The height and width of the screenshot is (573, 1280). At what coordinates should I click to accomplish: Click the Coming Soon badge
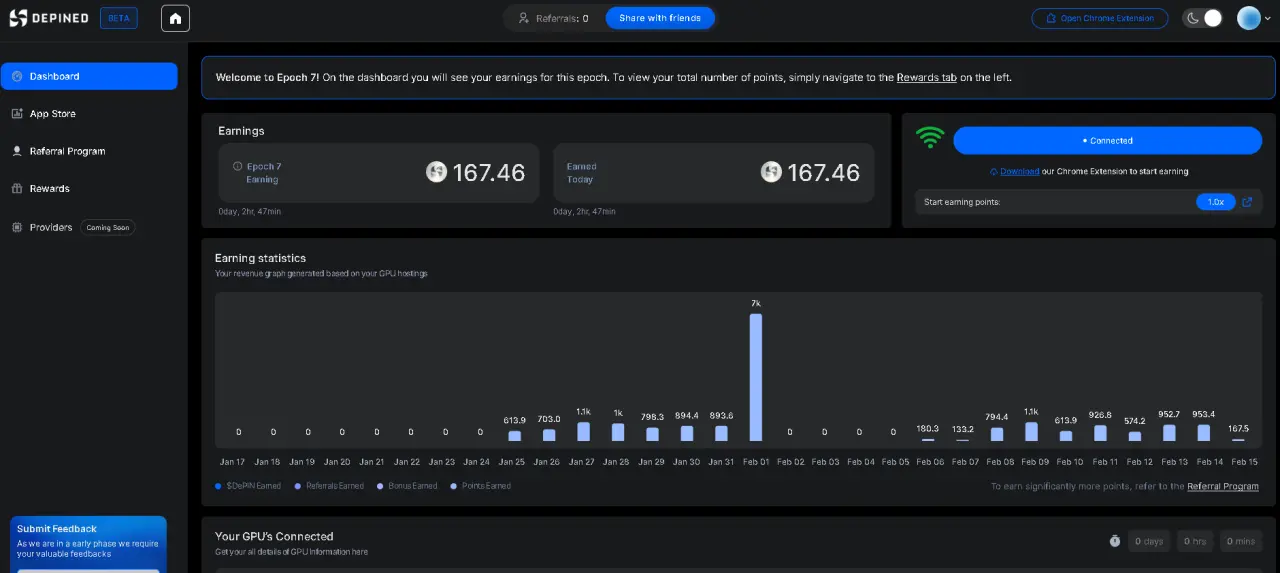coord(107,227)
